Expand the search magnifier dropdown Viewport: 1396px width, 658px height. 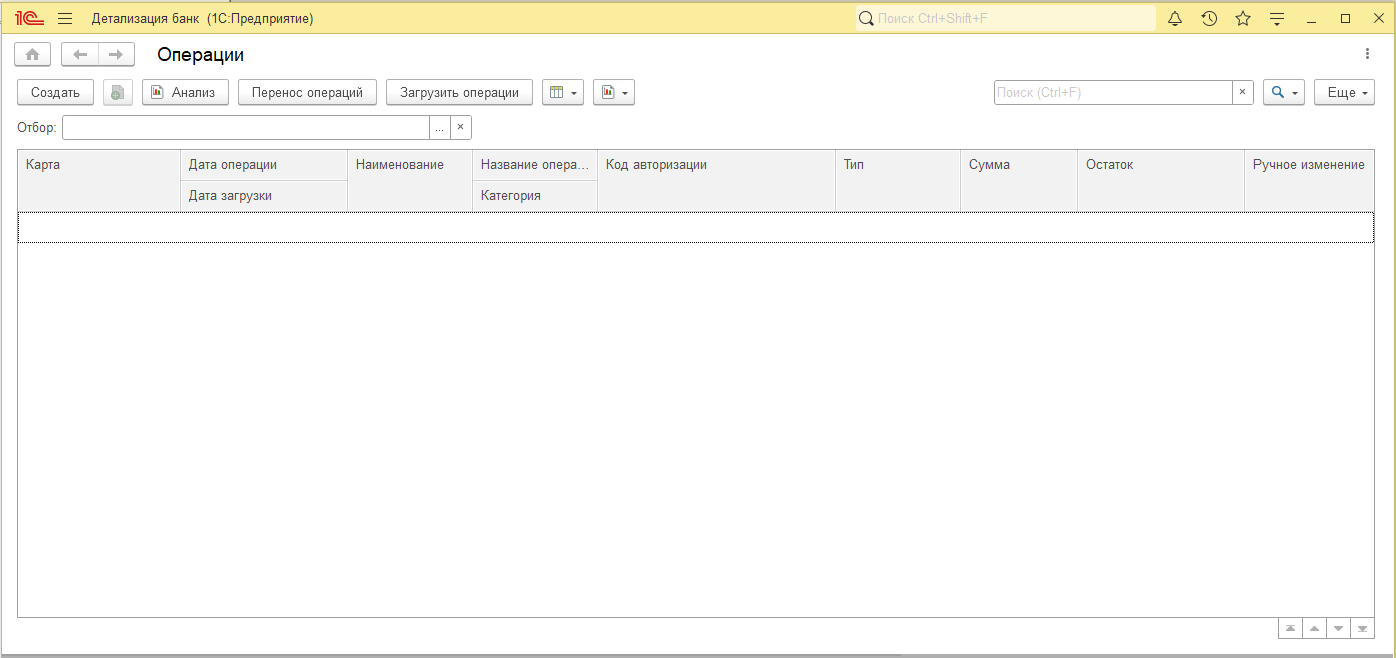point(1284,92)
